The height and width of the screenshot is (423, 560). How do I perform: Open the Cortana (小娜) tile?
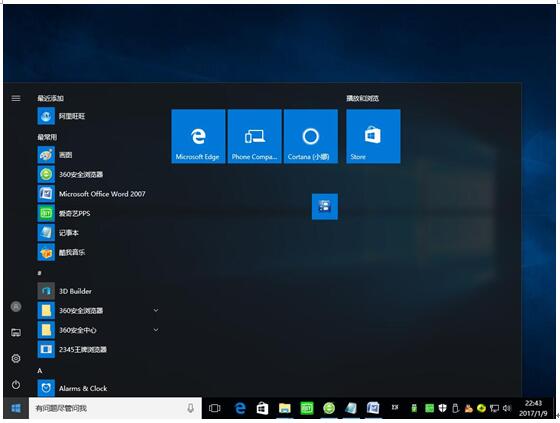click(x=310, y=136)
